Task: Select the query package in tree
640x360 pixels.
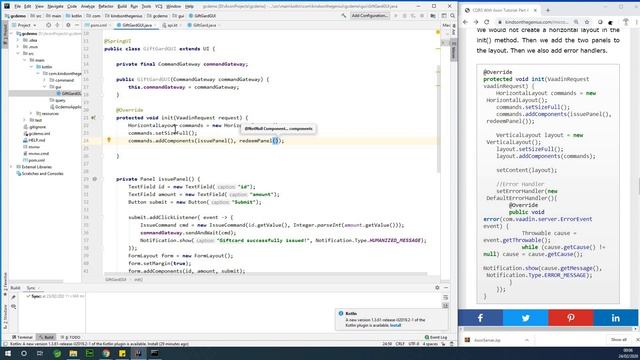Action: pyautogui.click(x=58, y=100)
